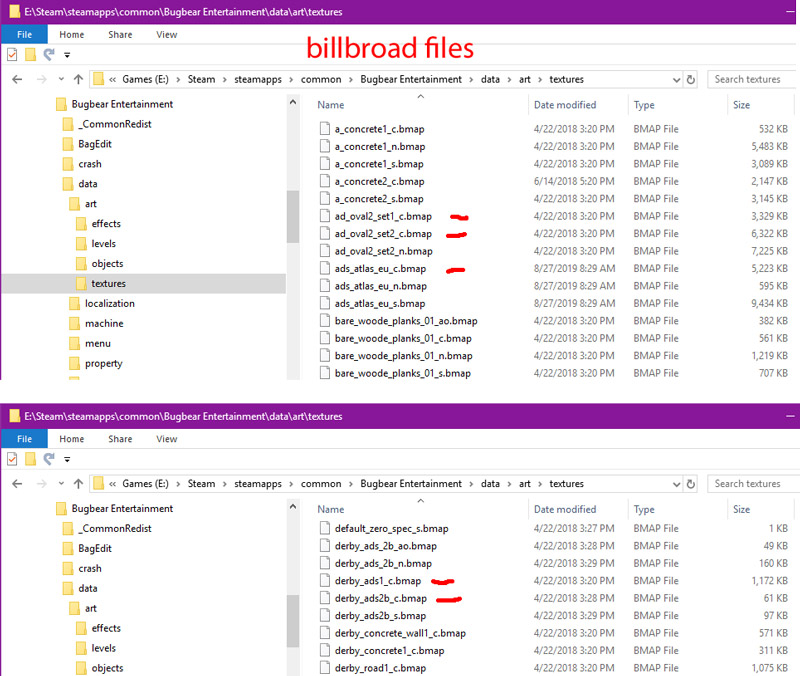Image resolution: width=800 pixels, height=676 pixels.
Task: Click Undo icon in top window quick toolbar
Action: pyautogui.click(x=49, y=54)
